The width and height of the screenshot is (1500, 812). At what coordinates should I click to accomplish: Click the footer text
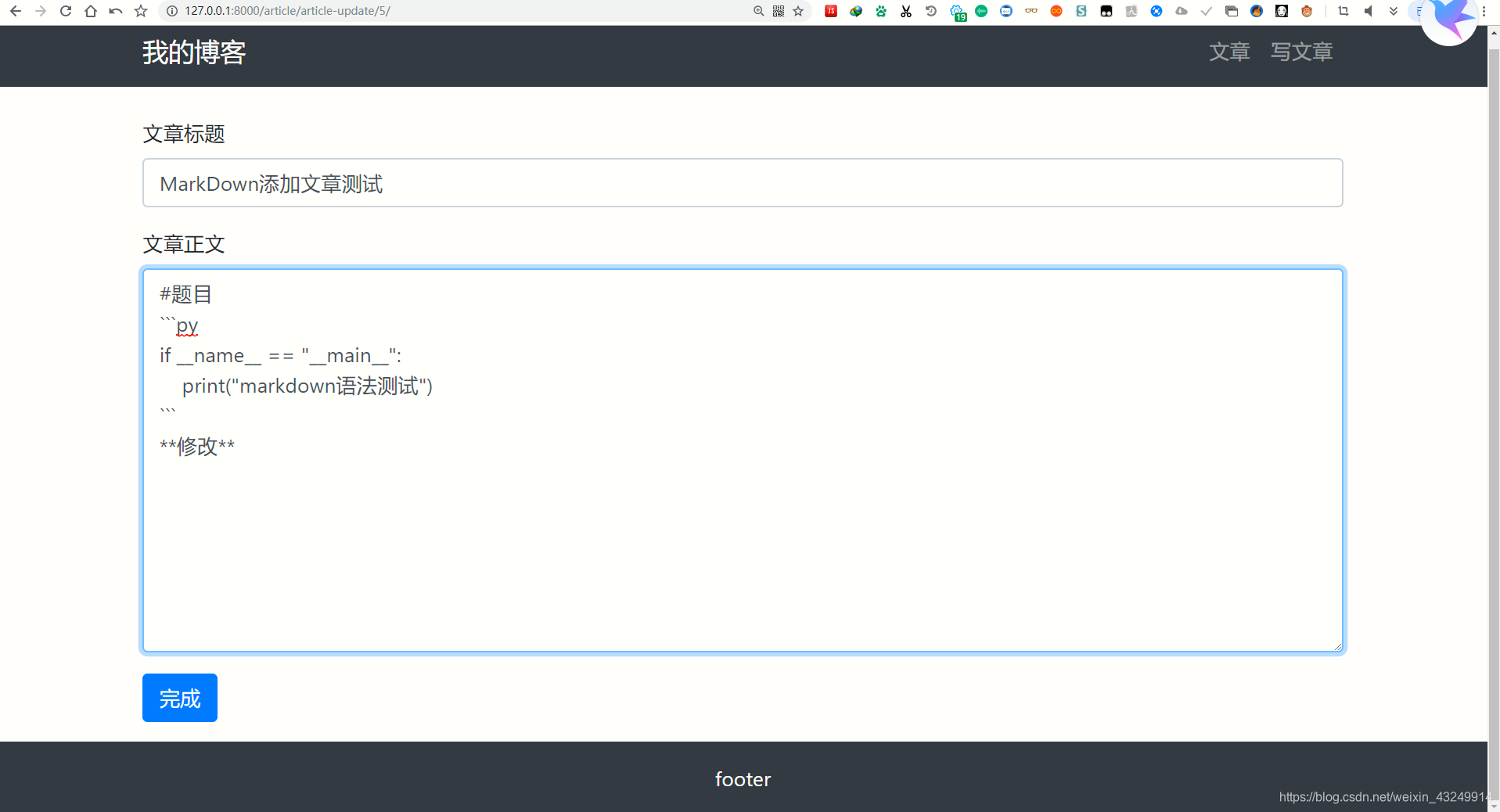point(743,779)
